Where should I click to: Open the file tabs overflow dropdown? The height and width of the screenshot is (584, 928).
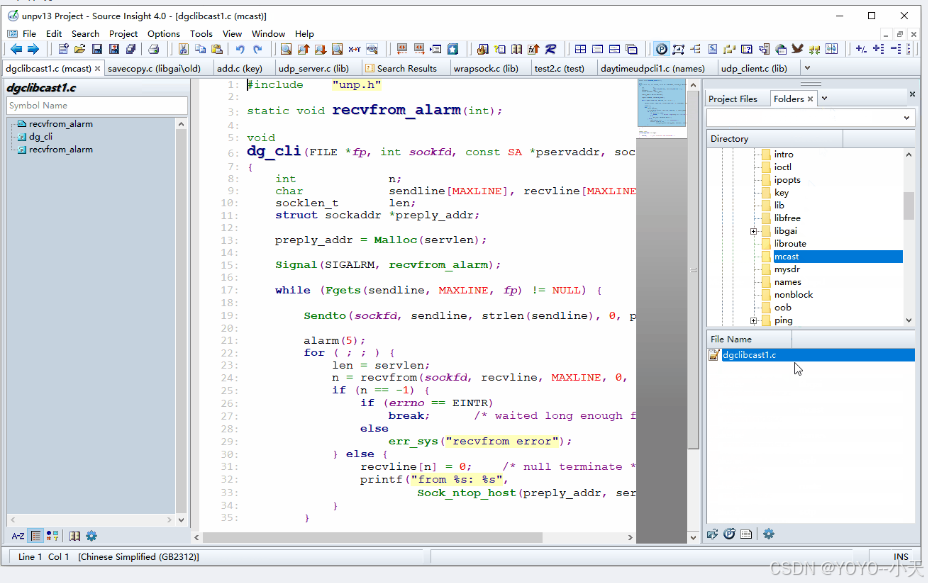tap(807, 68)
